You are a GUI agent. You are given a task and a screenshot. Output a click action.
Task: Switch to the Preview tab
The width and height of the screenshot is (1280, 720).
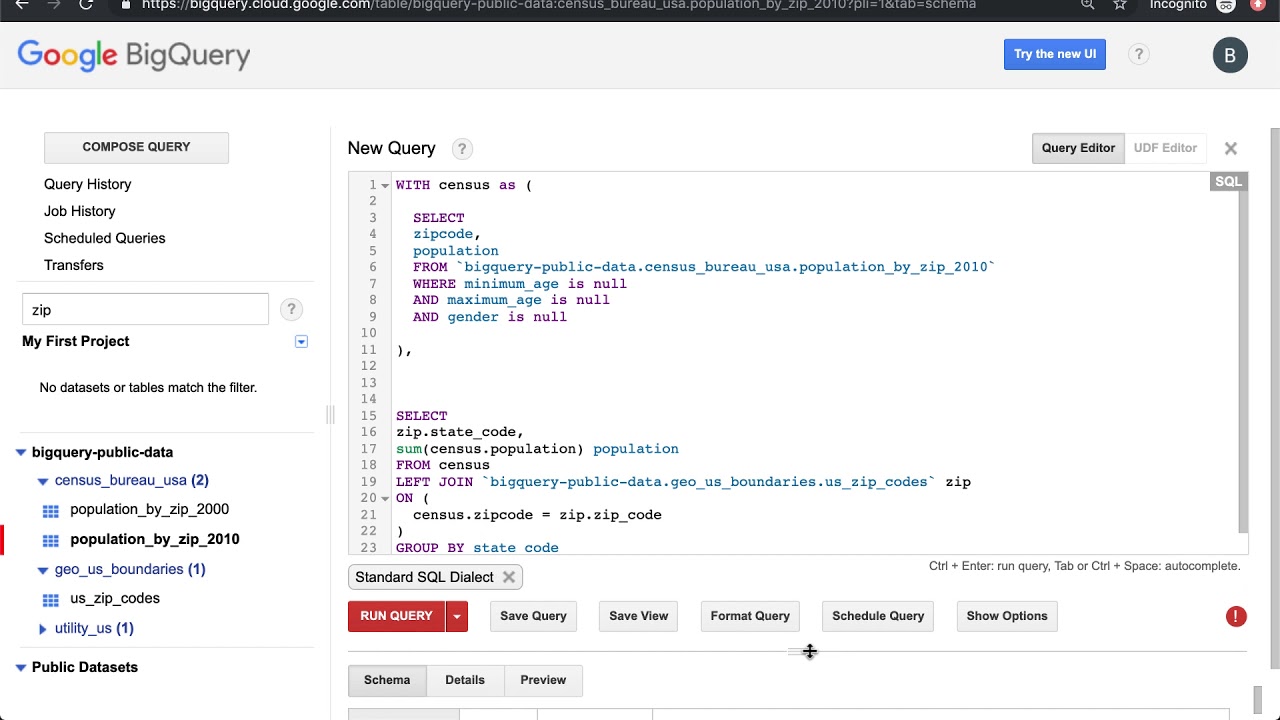(x=543, y=680)
